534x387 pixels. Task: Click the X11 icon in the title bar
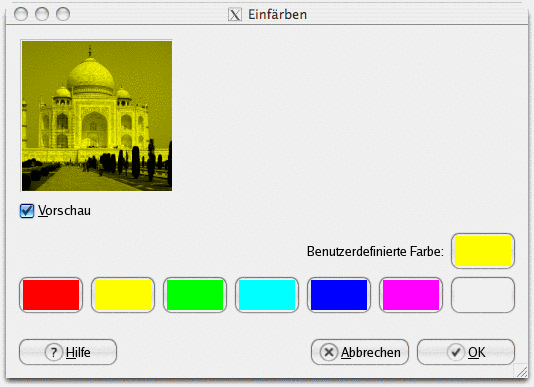235,15
